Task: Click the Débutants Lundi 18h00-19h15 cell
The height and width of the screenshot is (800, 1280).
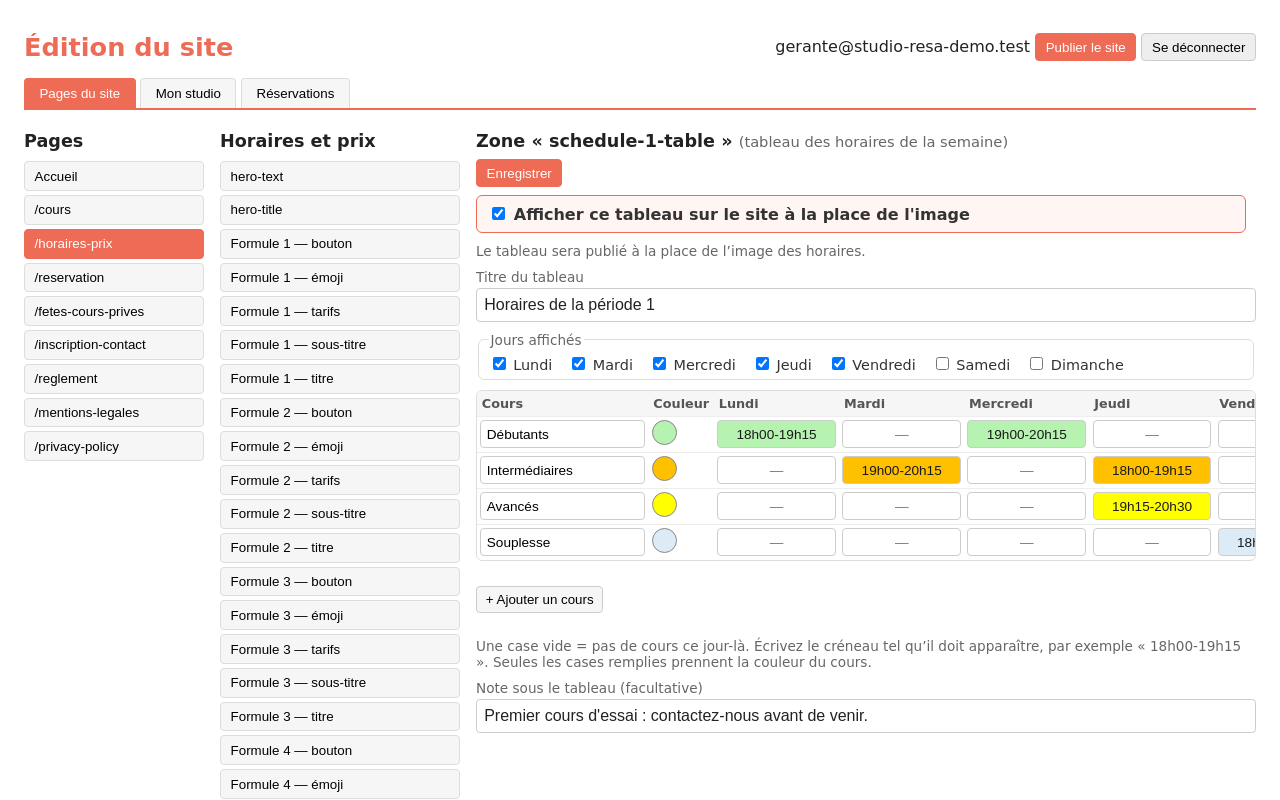Action: tap(776, 434)
